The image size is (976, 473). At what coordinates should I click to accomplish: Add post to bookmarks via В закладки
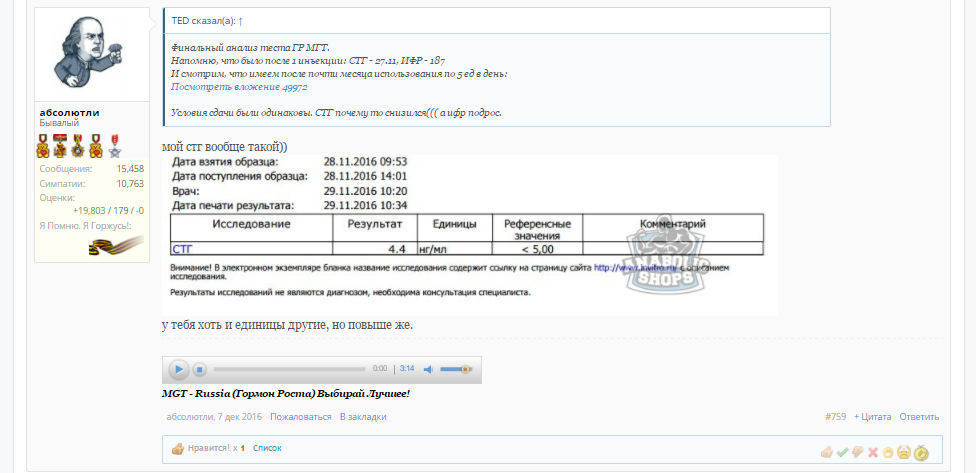pos(360,416)
